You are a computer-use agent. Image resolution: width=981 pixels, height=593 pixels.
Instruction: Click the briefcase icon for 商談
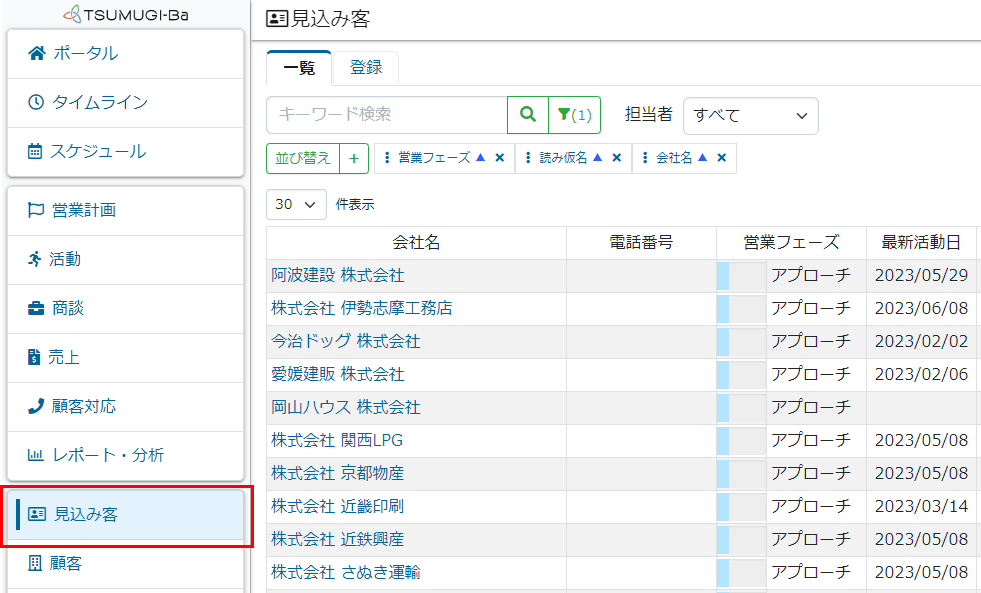[36, 308]
